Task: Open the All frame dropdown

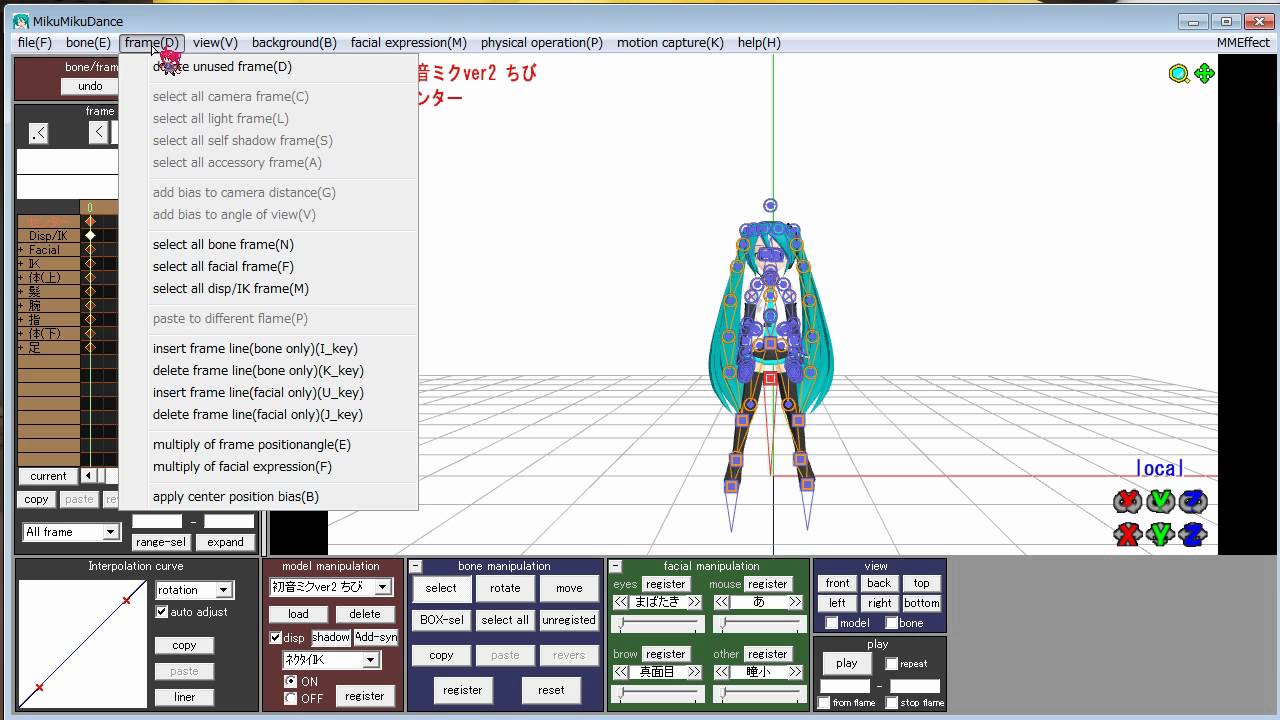Action: tap(110, 532)
